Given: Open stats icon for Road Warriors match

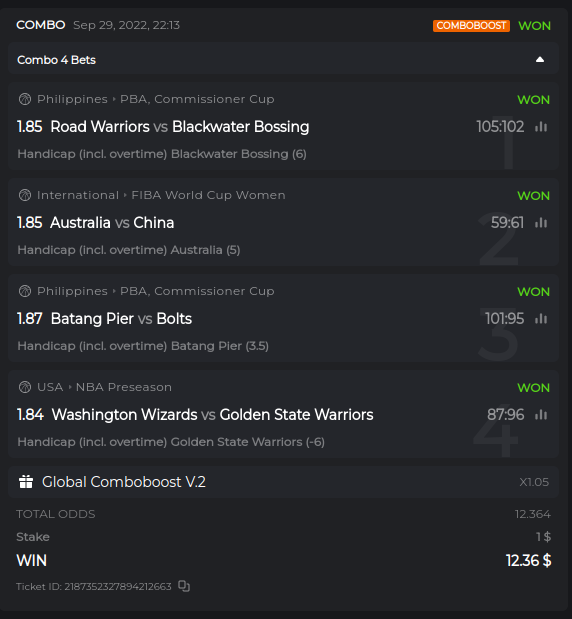Looking at the screenshot, I should coord(541,127).
